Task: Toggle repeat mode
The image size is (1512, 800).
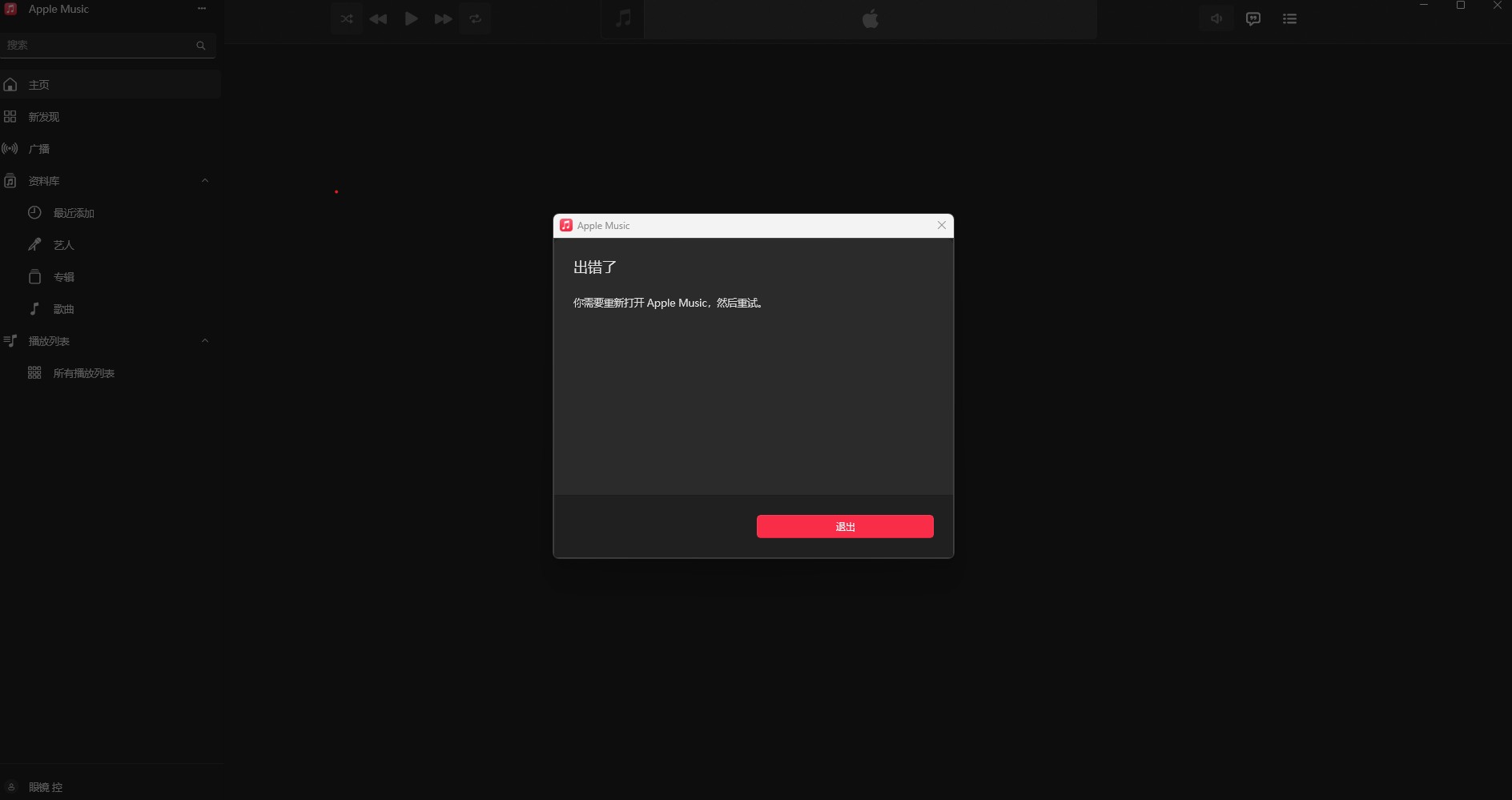Action: click(476, 18)
